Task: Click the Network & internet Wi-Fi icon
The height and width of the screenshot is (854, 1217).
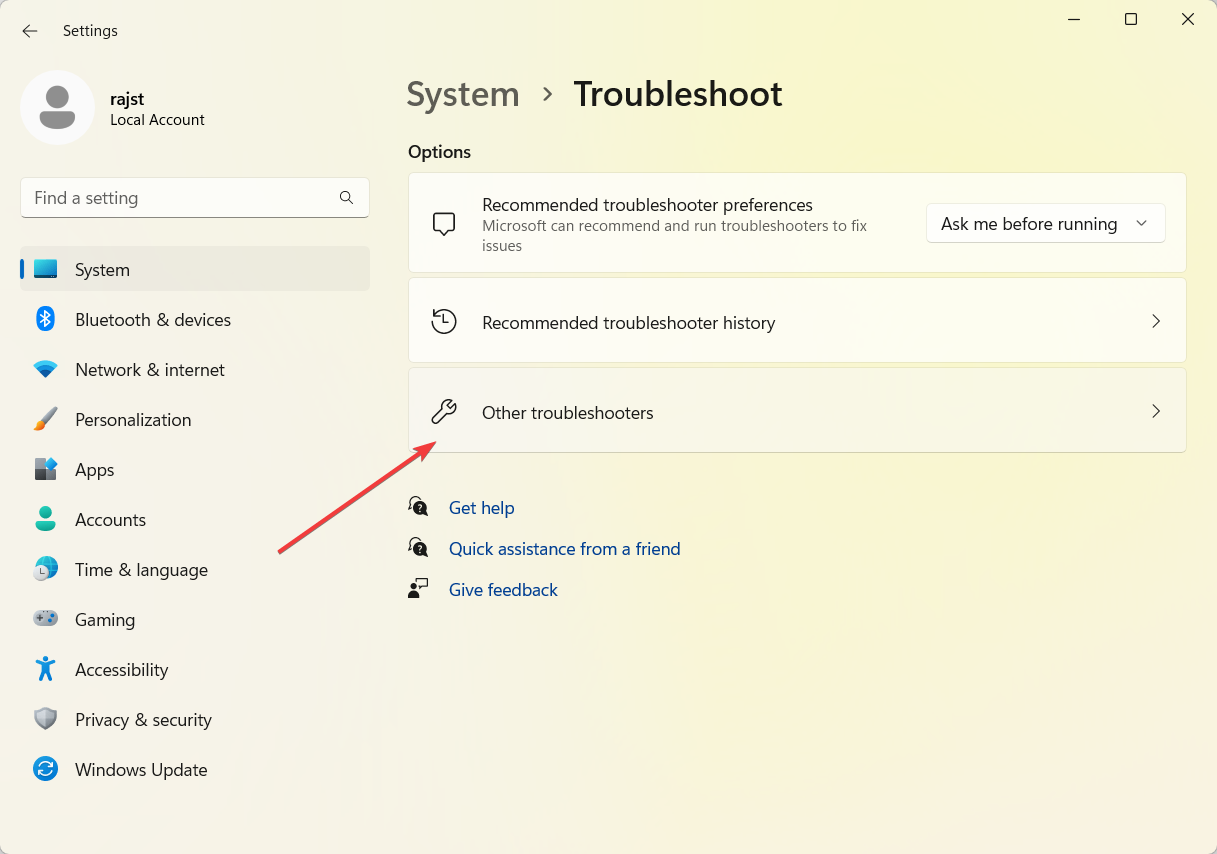Action: pos(45,369)
